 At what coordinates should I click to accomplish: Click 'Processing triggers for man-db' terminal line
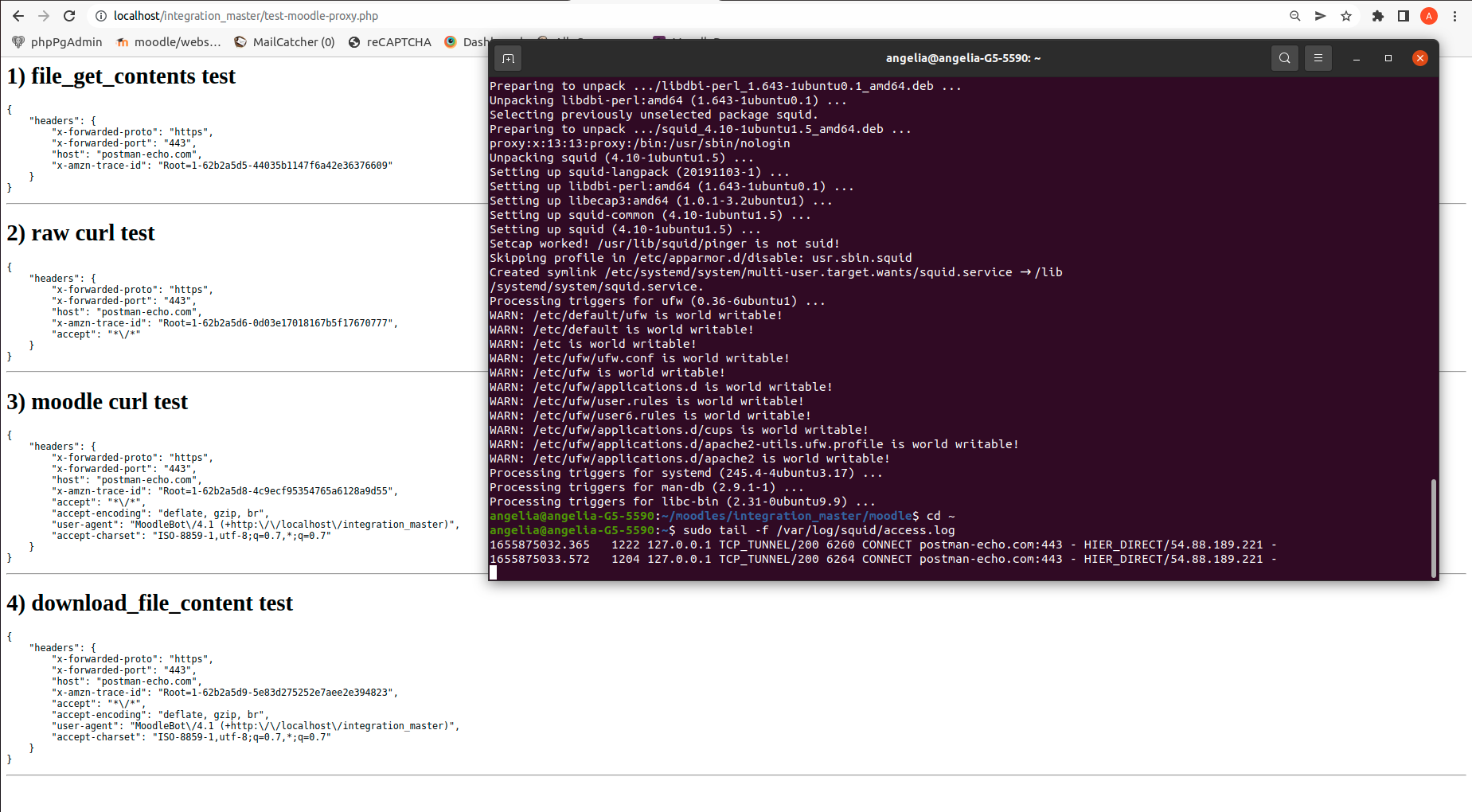pyautogui.click(x=646, y=487)
